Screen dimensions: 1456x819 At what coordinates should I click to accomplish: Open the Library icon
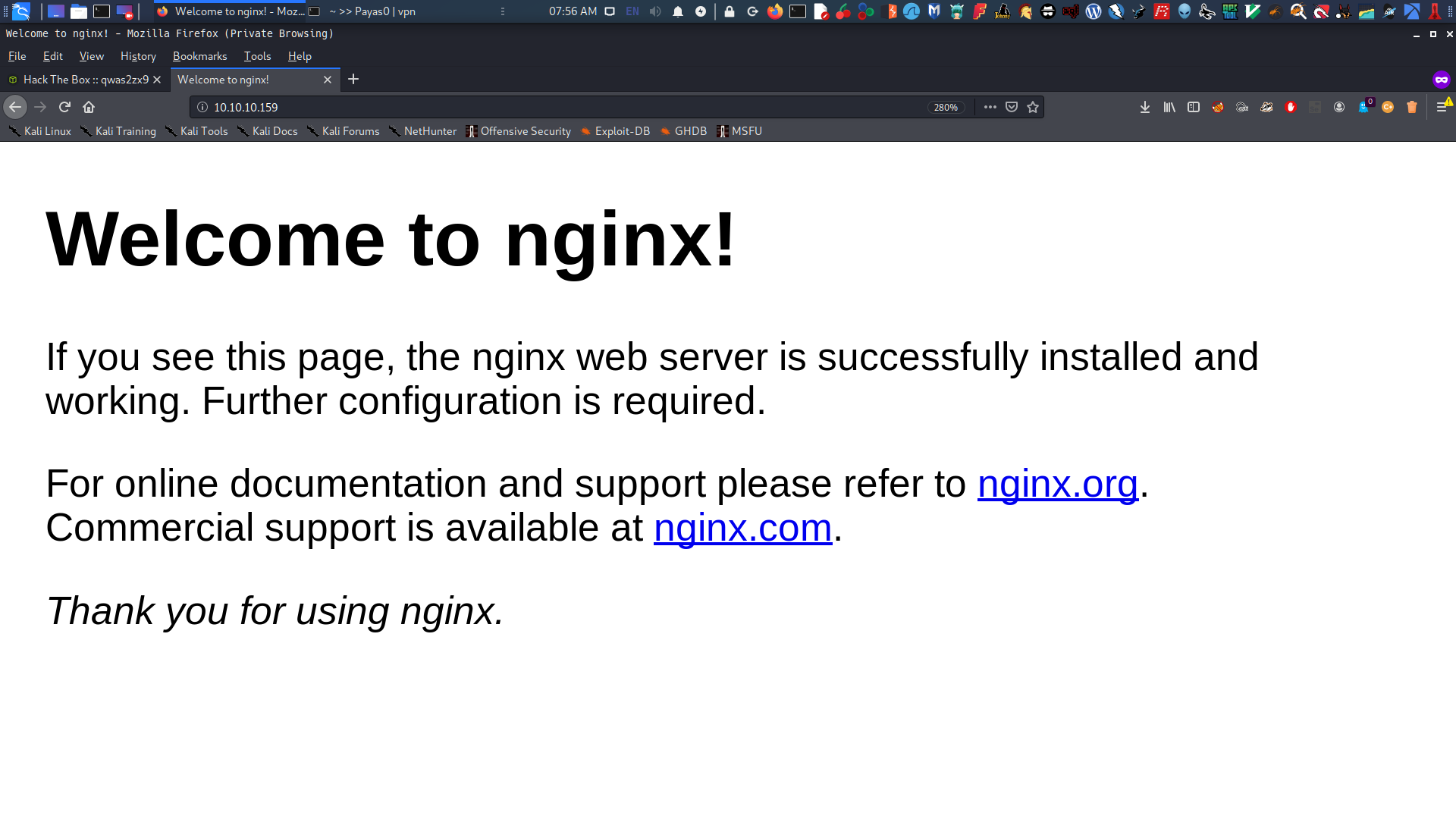[1169, 107]
